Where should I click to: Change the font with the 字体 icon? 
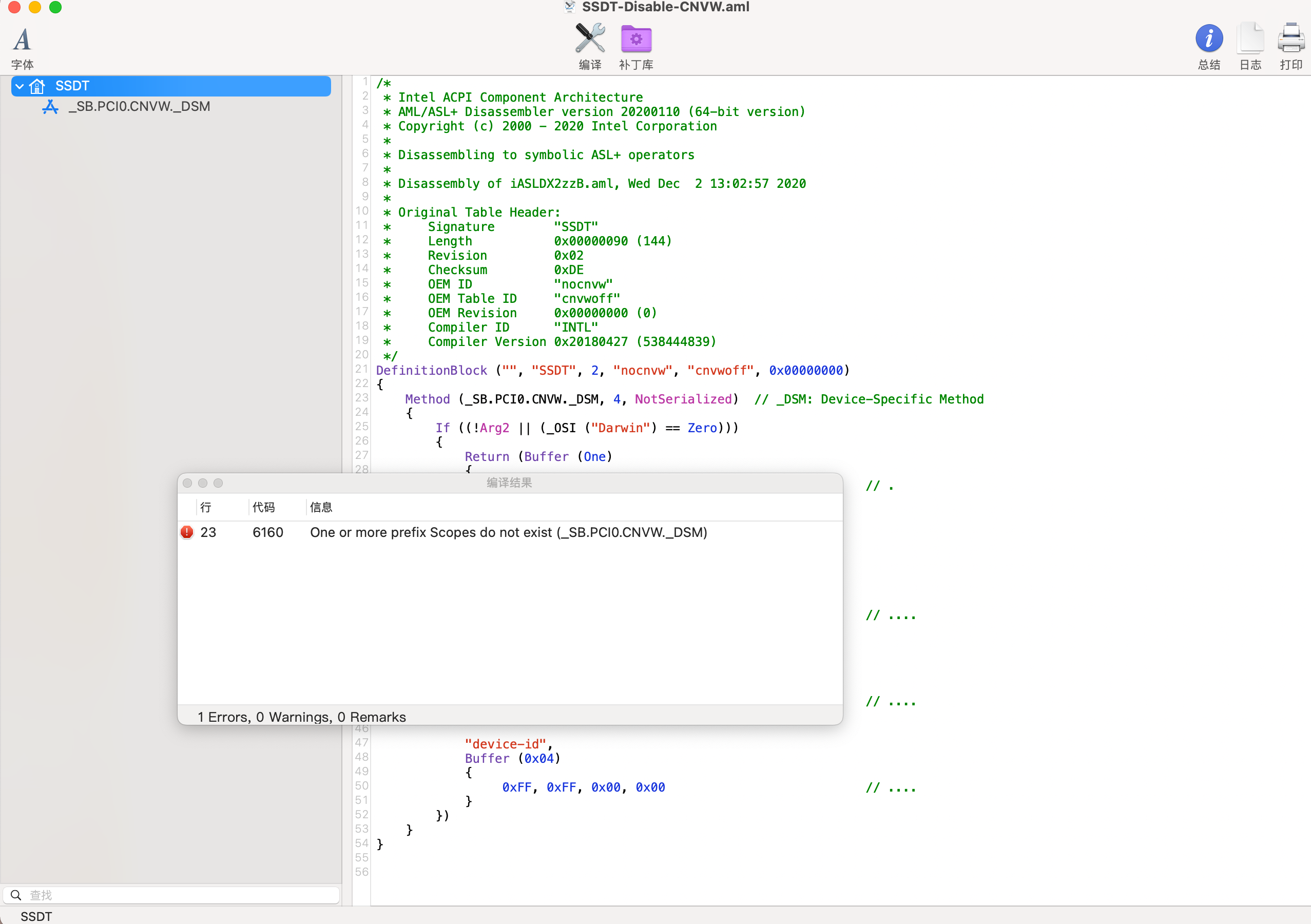pyautogui.click(x=23, y=40)
